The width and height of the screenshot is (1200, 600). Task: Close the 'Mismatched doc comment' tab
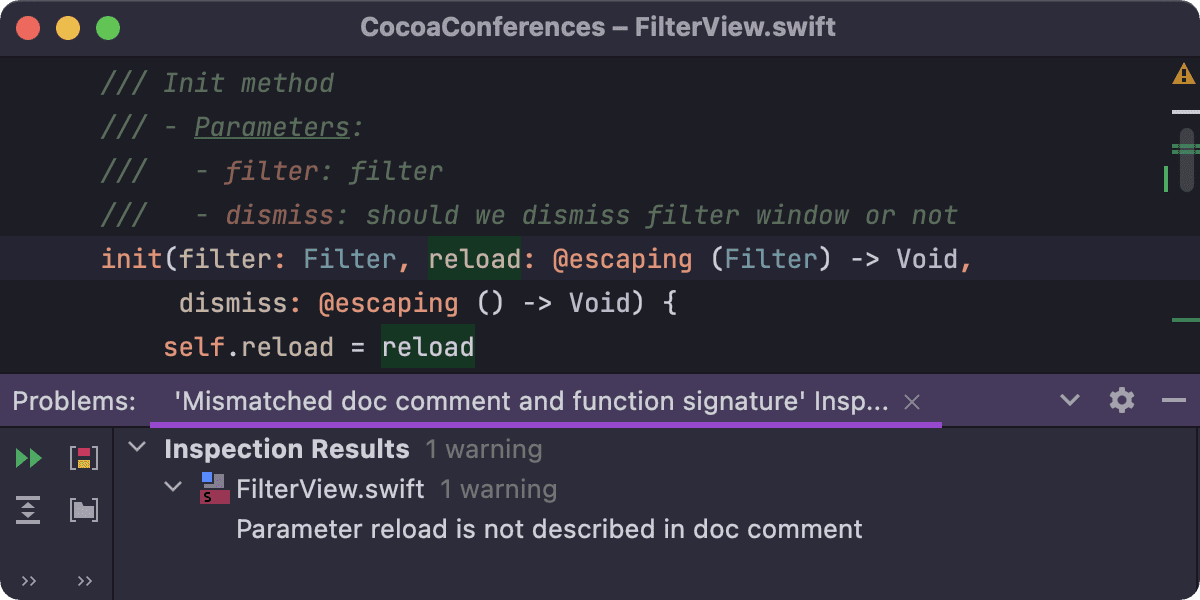tap(912, 402)
